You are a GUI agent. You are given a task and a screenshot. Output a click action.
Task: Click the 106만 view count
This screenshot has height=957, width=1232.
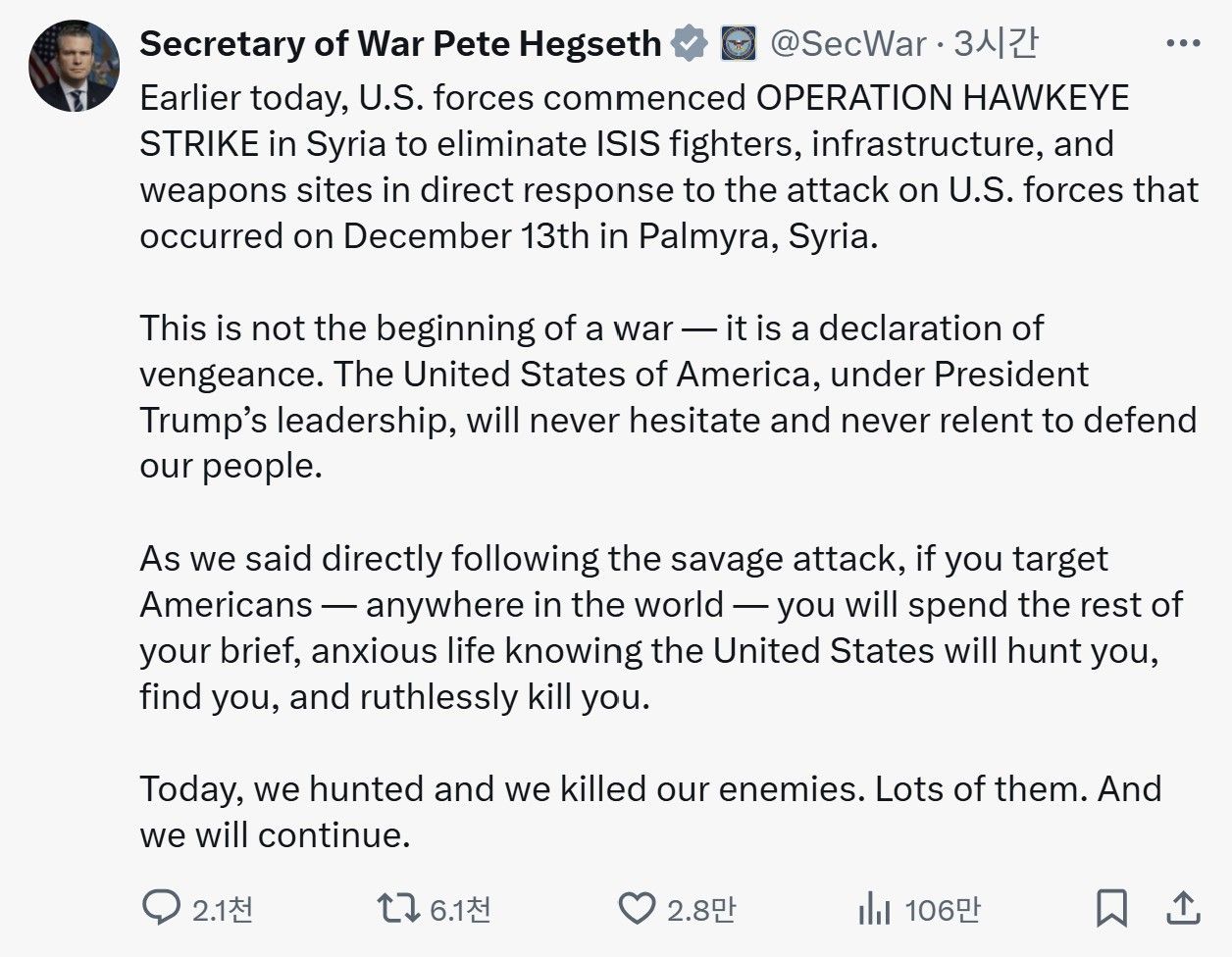[x=942, y=910]
